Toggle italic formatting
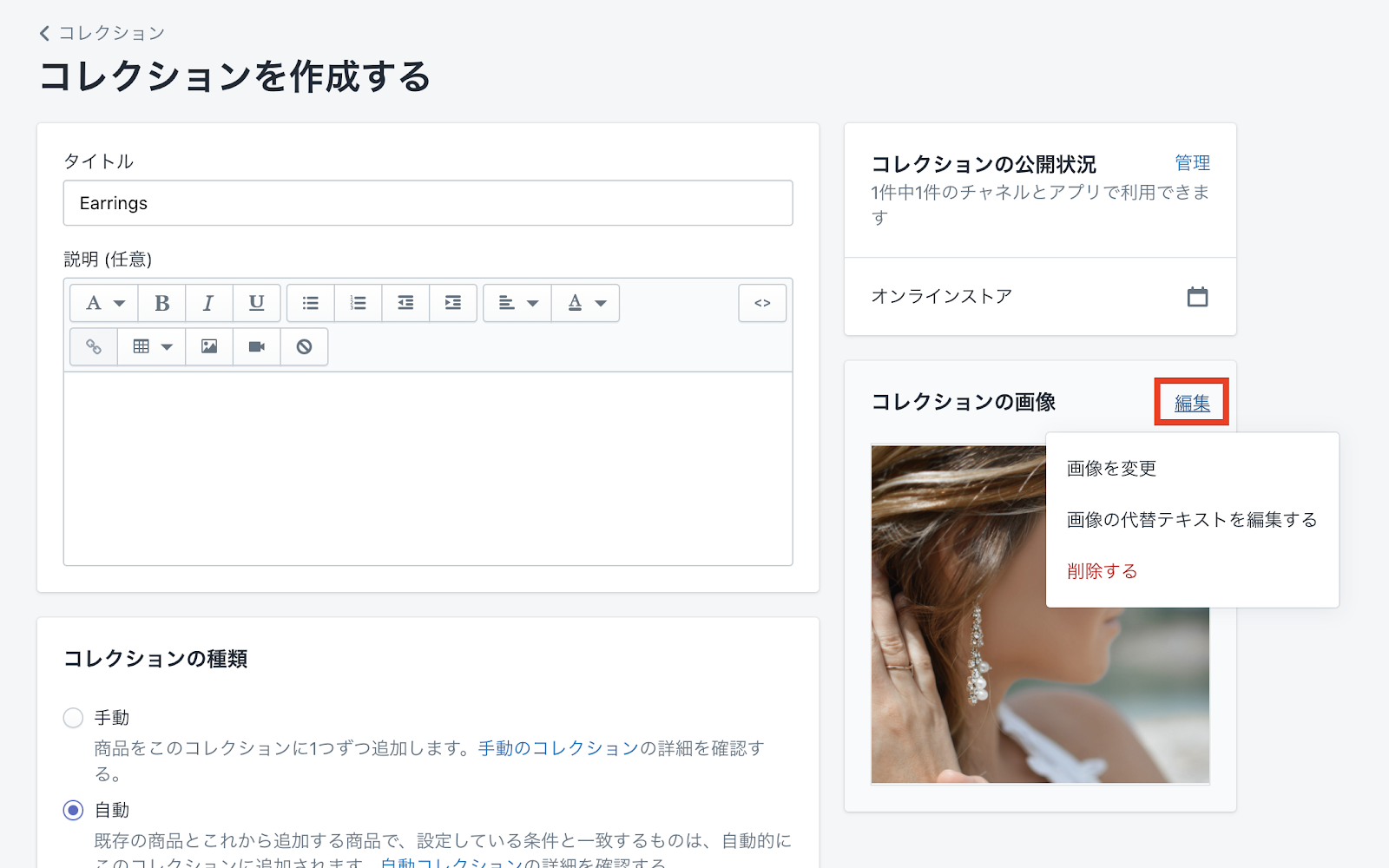The width and height of the screenshot is (1389, 868). coord(208,303)
